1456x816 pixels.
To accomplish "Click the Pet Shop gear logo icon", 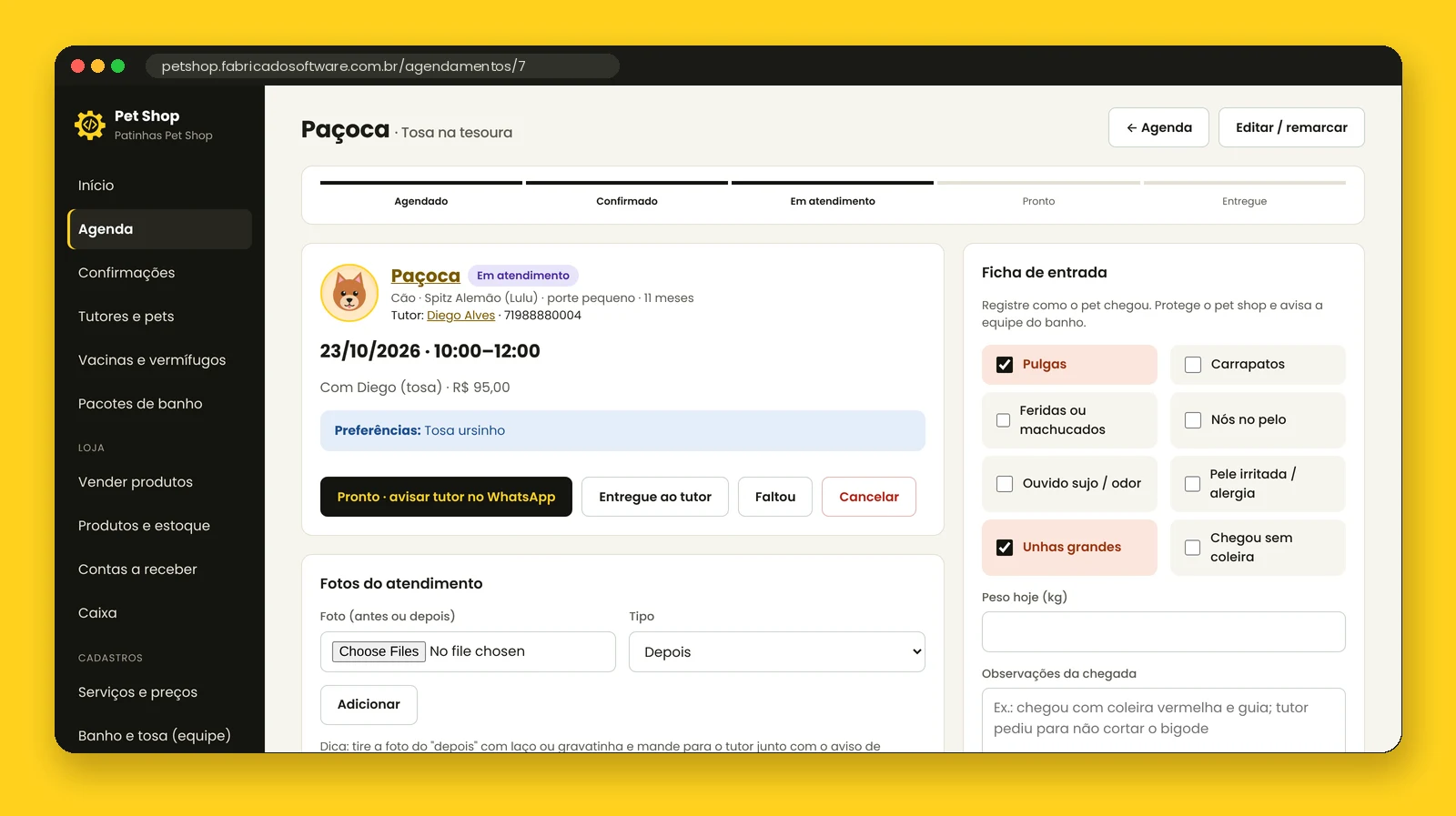I will pyautogui.click(x=90, y=125).
